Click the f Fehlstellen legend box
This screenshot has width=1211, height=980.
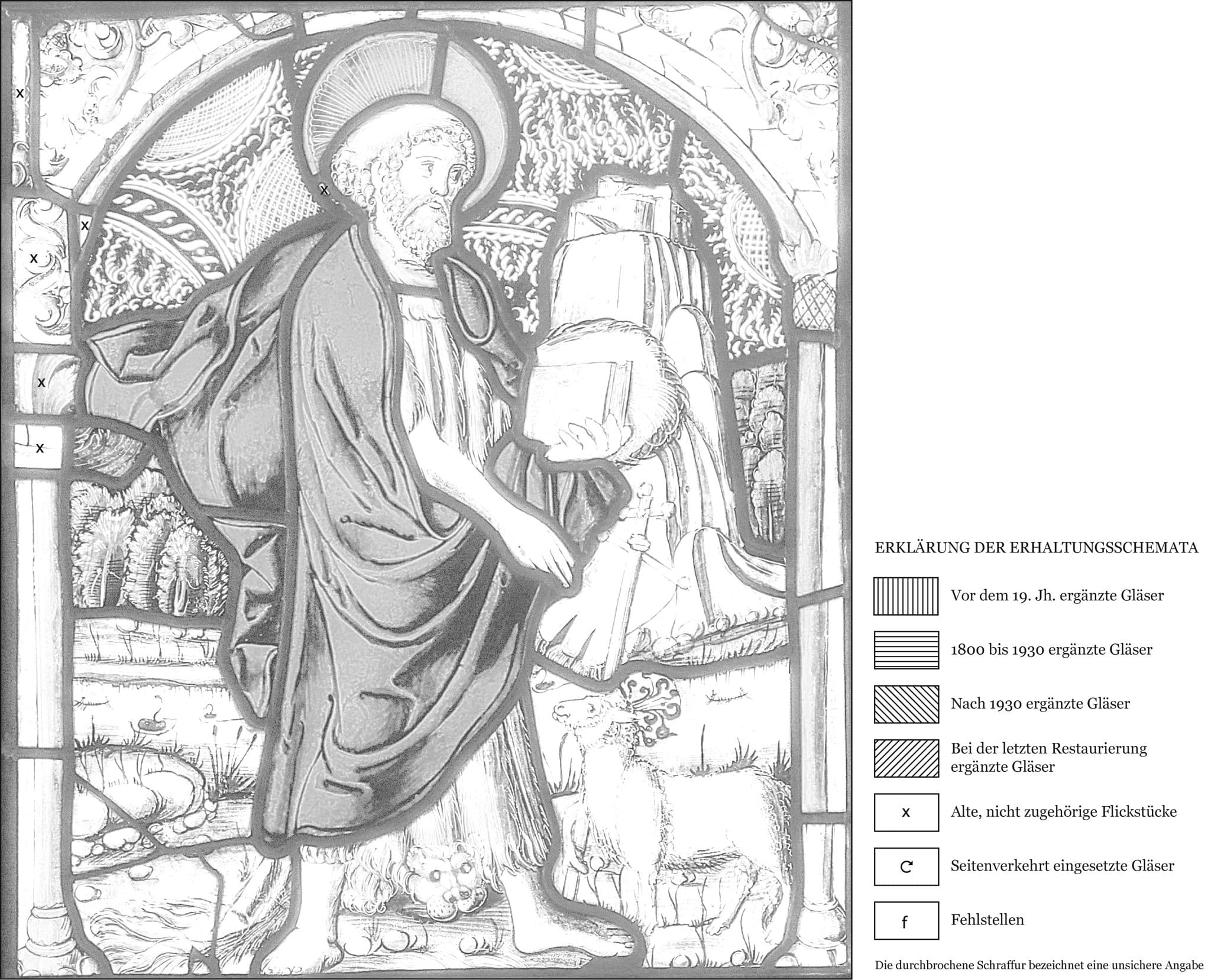(x=906, y=920)
